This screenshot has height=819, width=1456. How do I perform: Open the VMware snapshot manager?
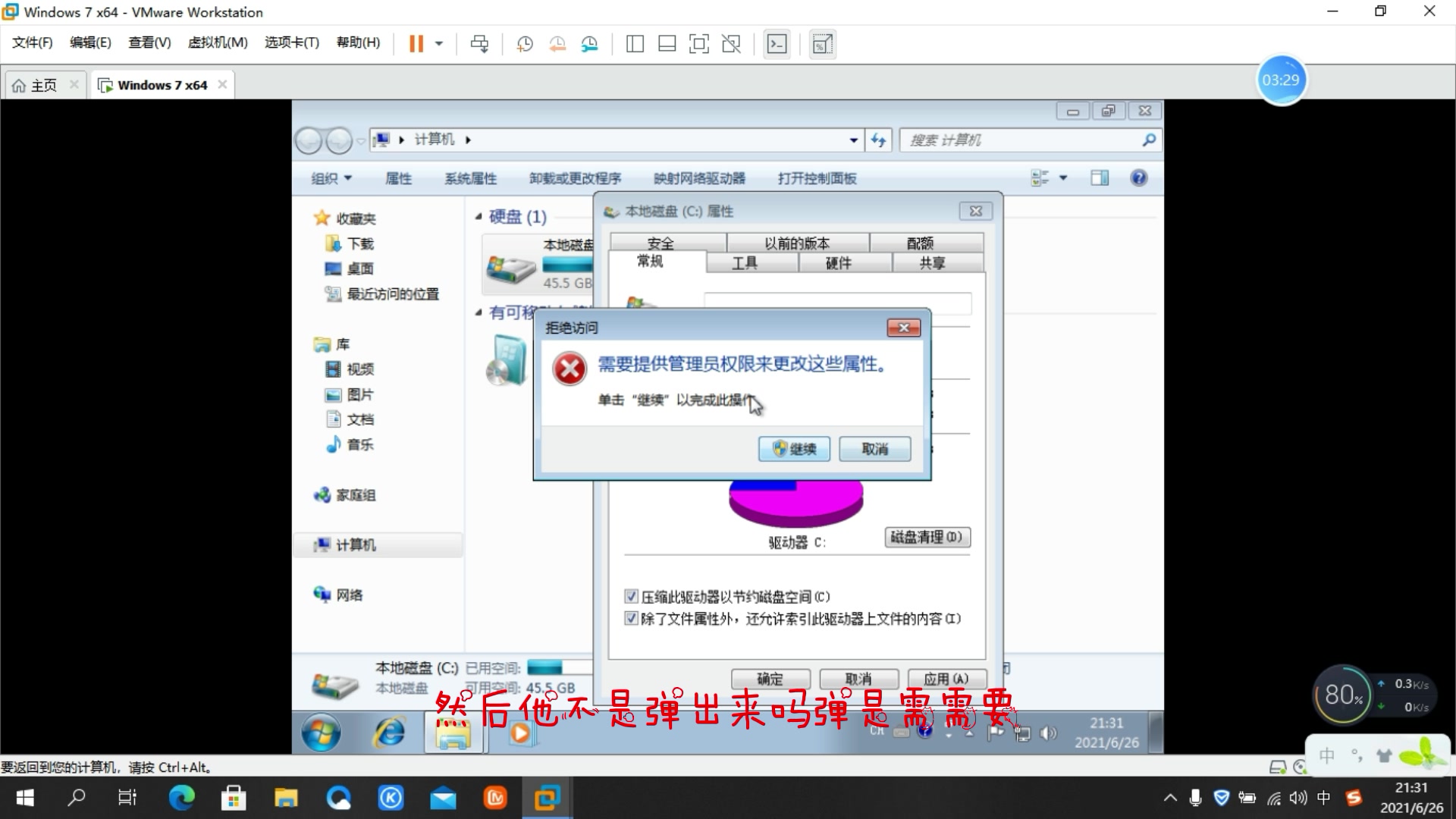pyautogui.click(x=590, y=43)
